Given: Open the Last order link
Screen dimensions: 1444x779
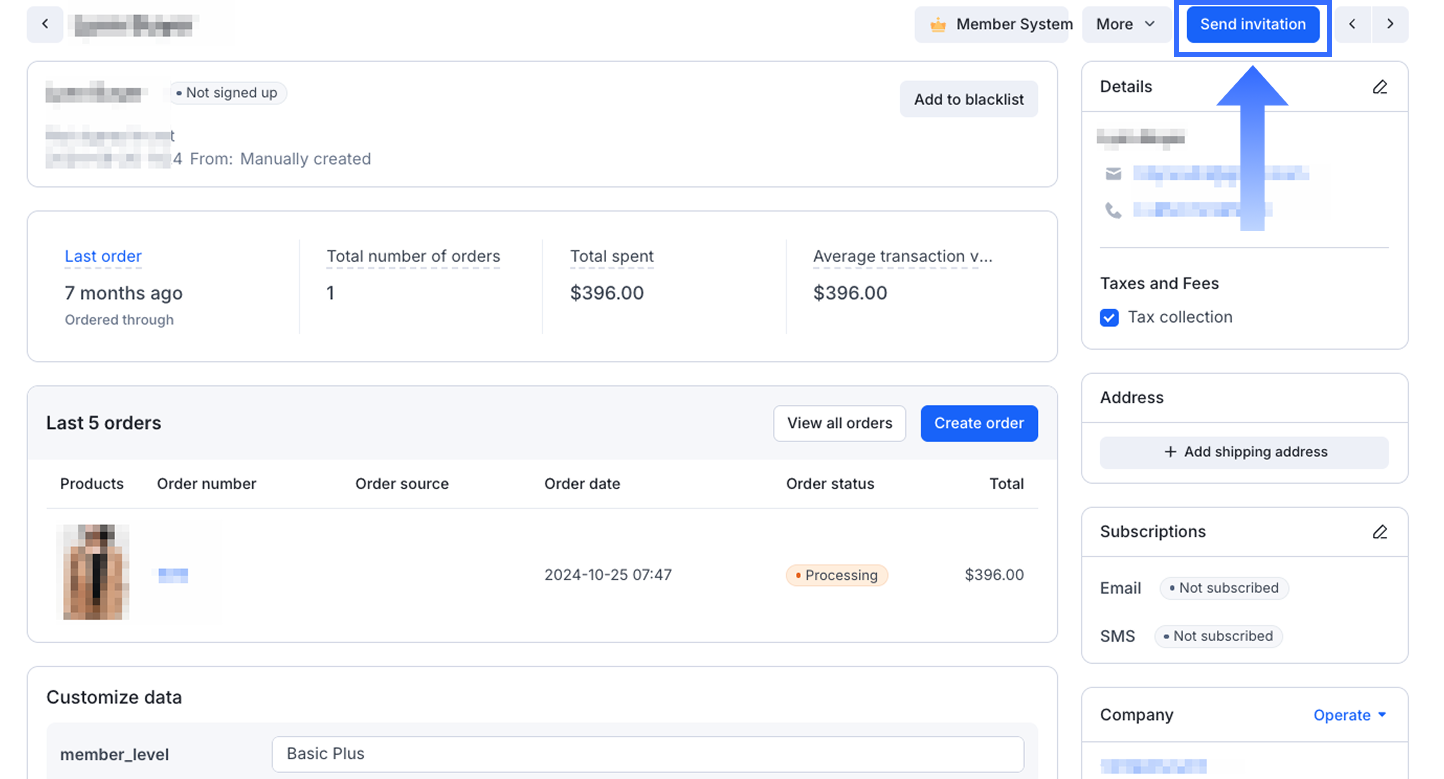Looking at the screenshot, I should [103, 256].
